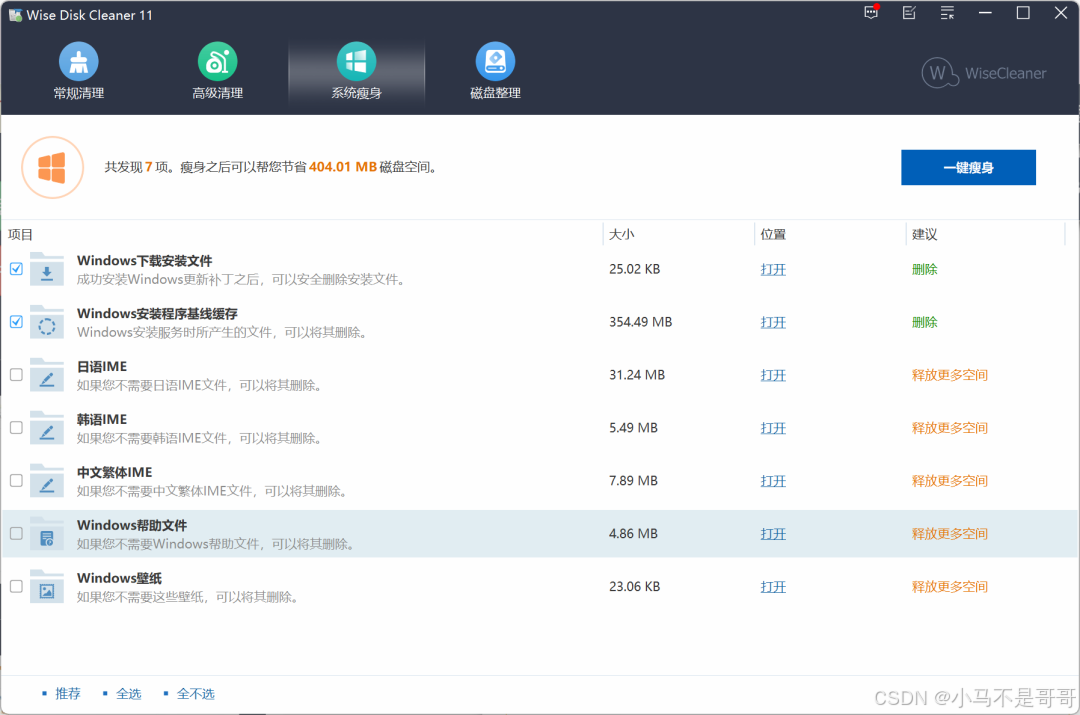
Task: Check the 日语IME checkbox
Action: pyautogui.click(x=17, y=375)
